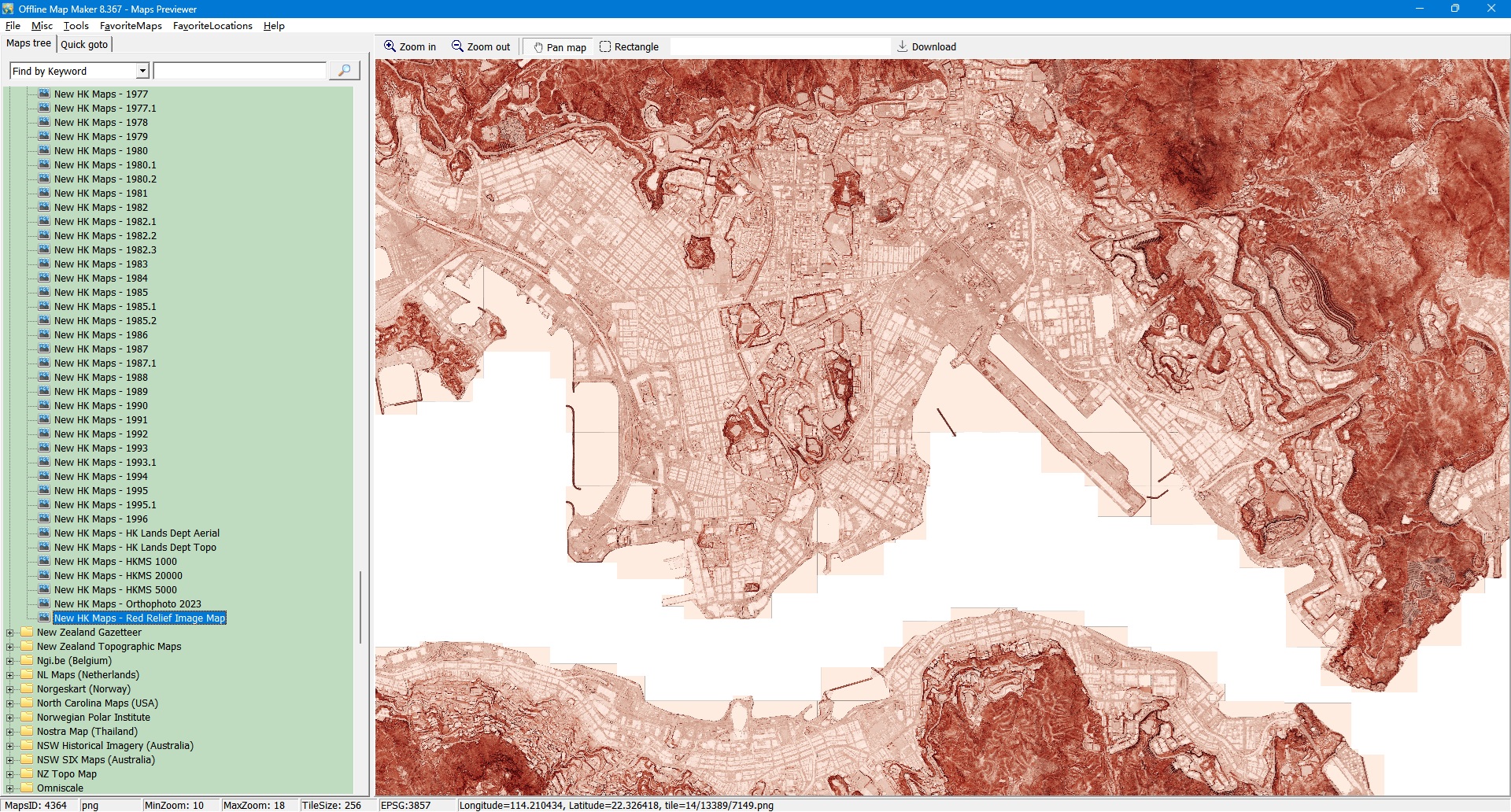Open the FavoriteMaps menu

(x=131, y=26)
